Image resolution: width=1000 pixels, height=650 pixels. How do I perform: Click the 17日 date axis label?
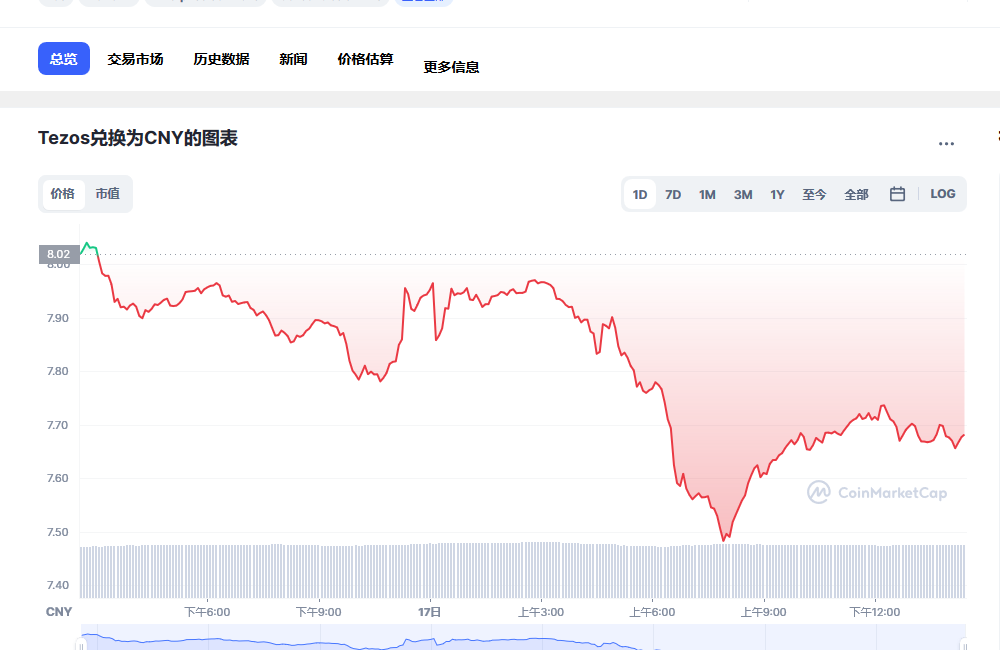[430, 612]
